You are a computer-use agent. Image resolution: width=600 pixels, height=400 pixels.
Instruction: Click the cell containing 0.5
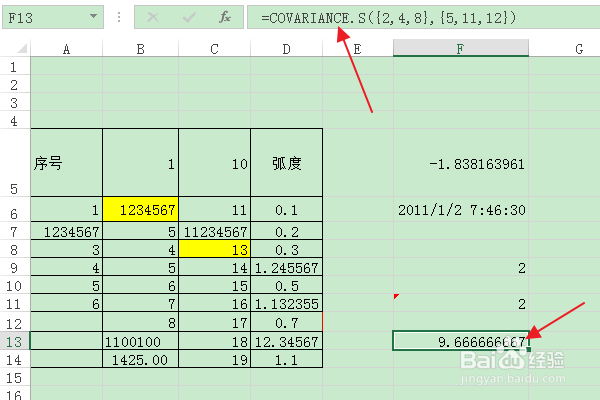(x=287, y=285)
